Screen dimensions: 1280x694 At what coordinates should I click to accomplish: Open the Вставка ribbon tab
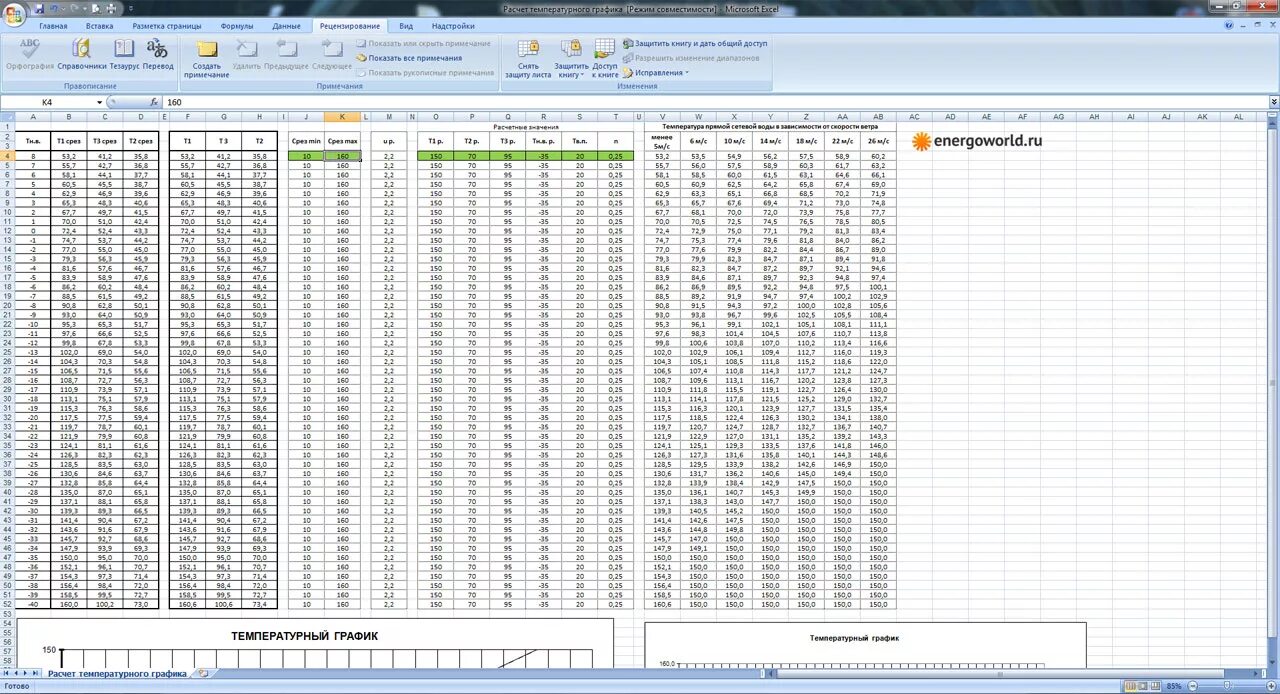point(100,26)
